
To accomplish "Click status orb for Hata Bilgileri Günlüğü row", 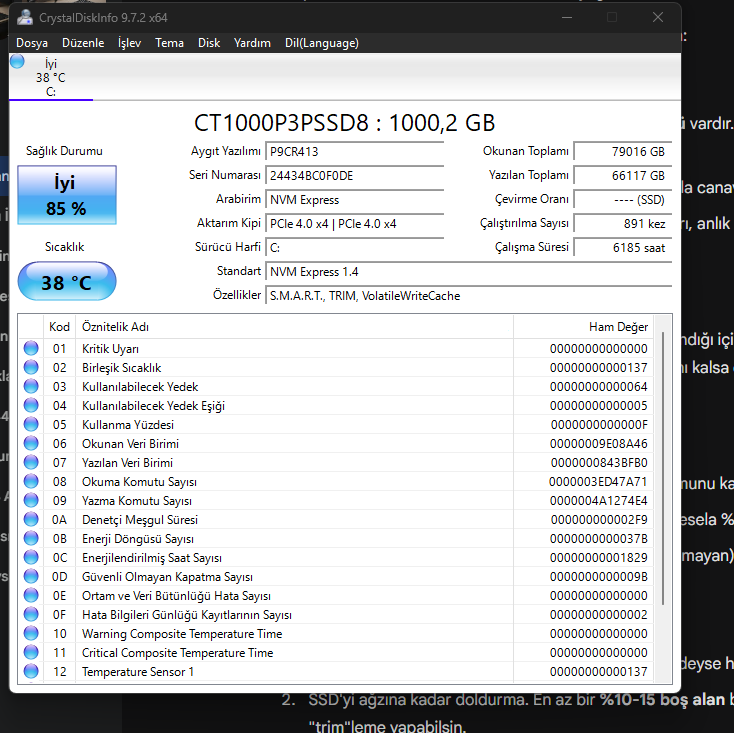I will pyautogui.click(x=31, y=614).
